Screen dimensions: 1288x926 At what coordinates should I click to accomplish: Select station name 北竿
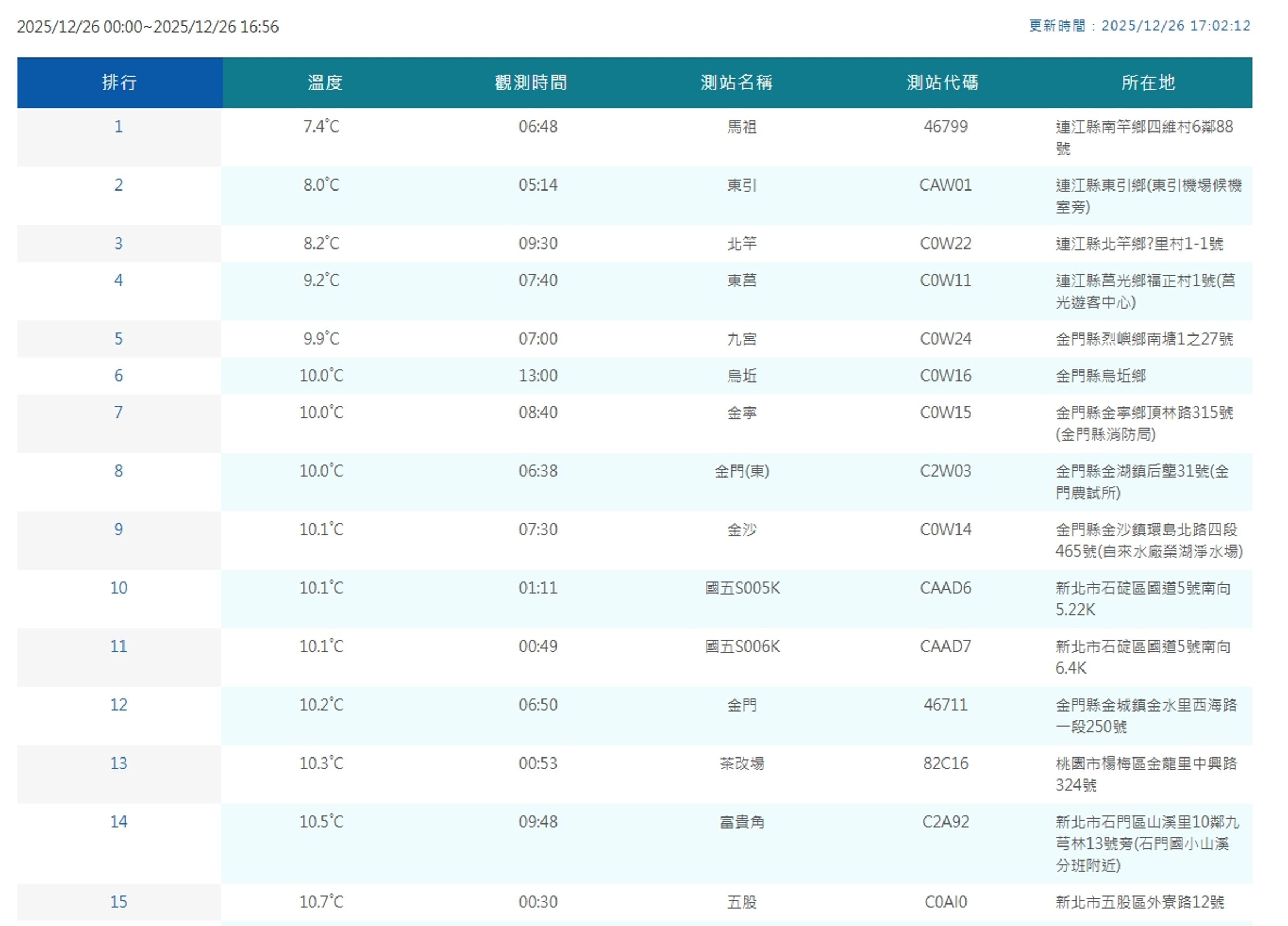(x=742, y=244)
